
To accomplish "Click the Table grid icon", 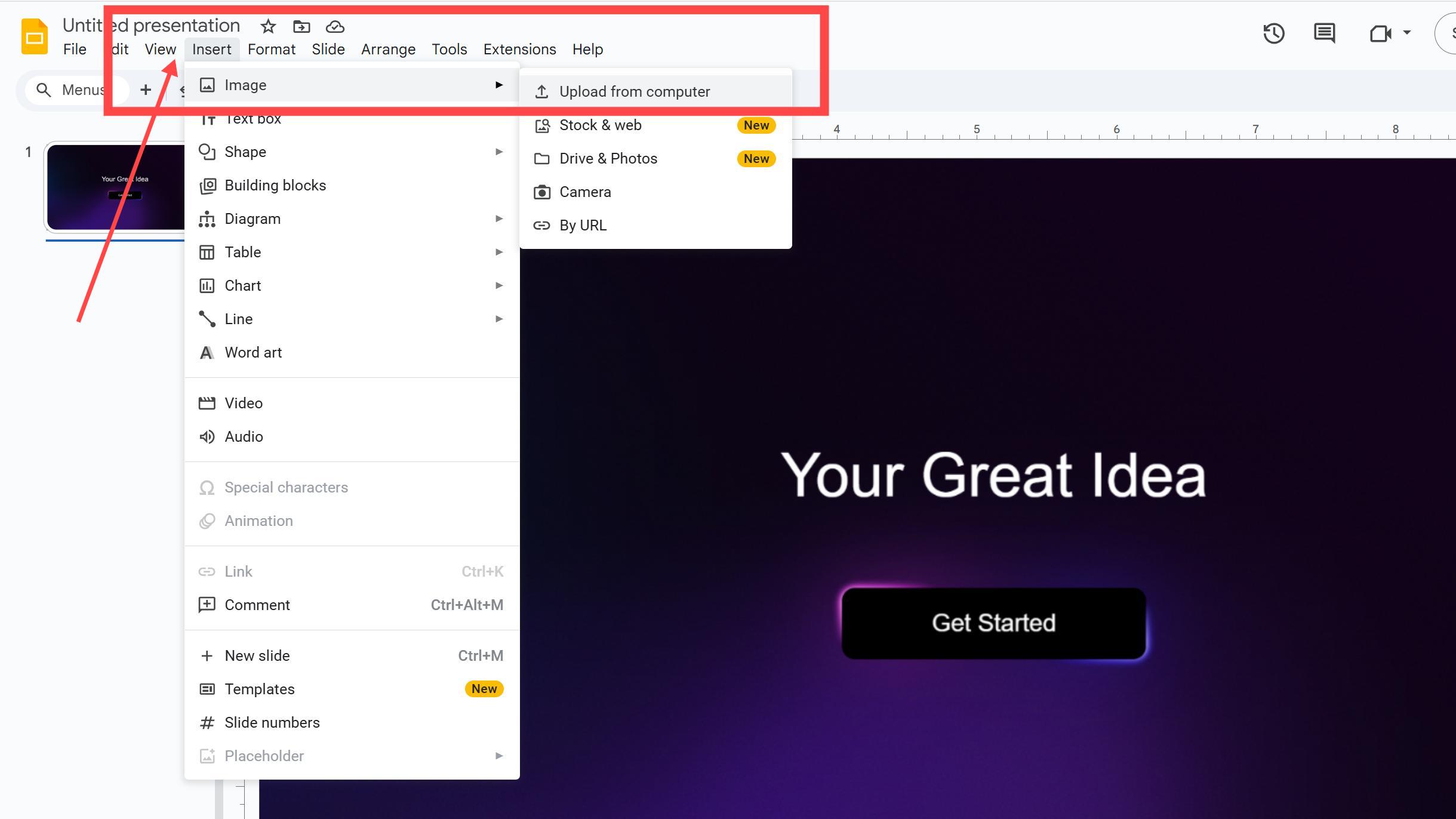I will pyautogui.click(x=207, y=253).
